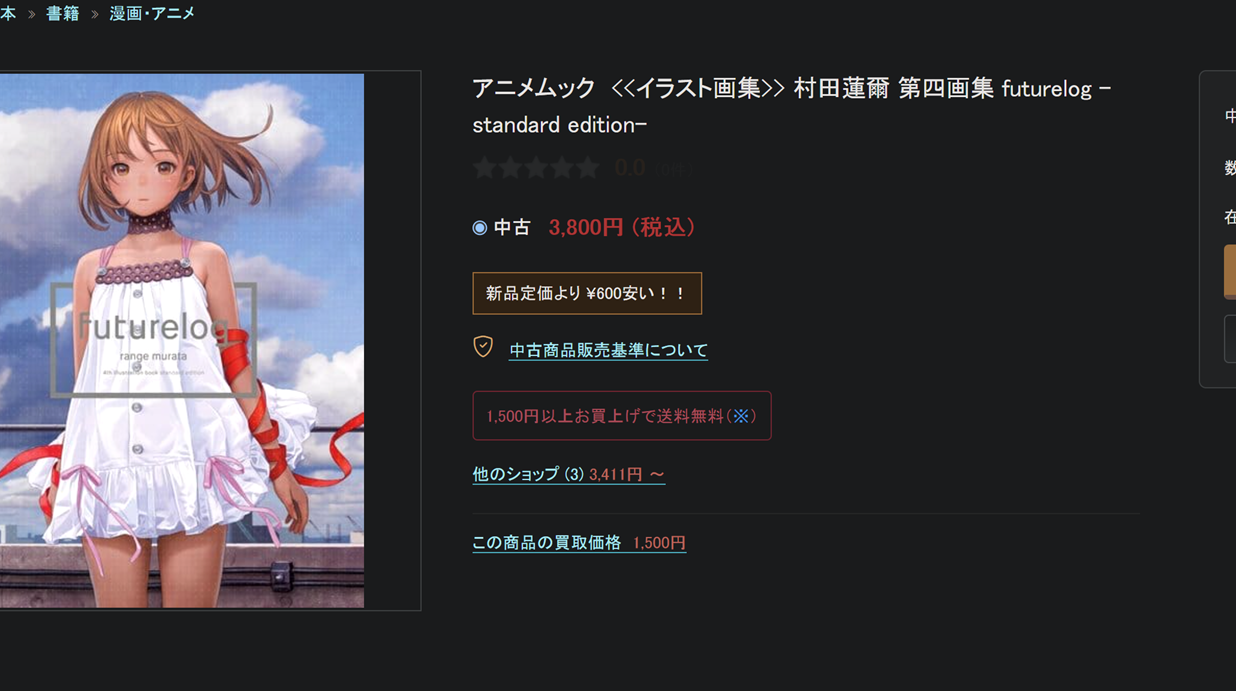The height and width of the screenshot is (691, 1236).
Task: Click the shield icon beside 中古商品販売基準
Action: coord(483,347)
